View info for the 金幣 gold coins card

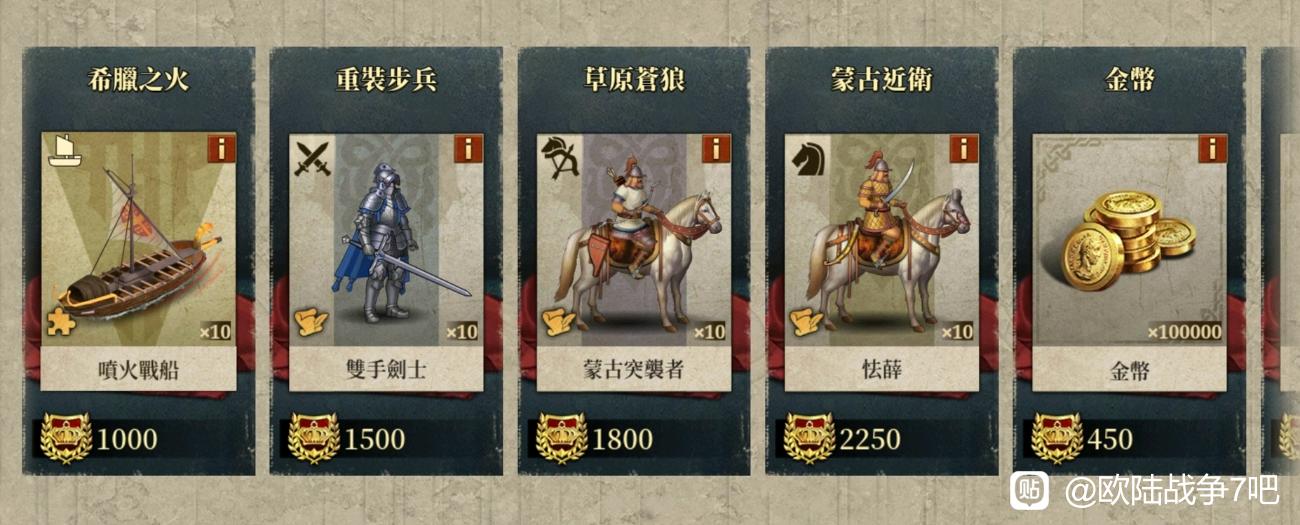pos(1213,149)
